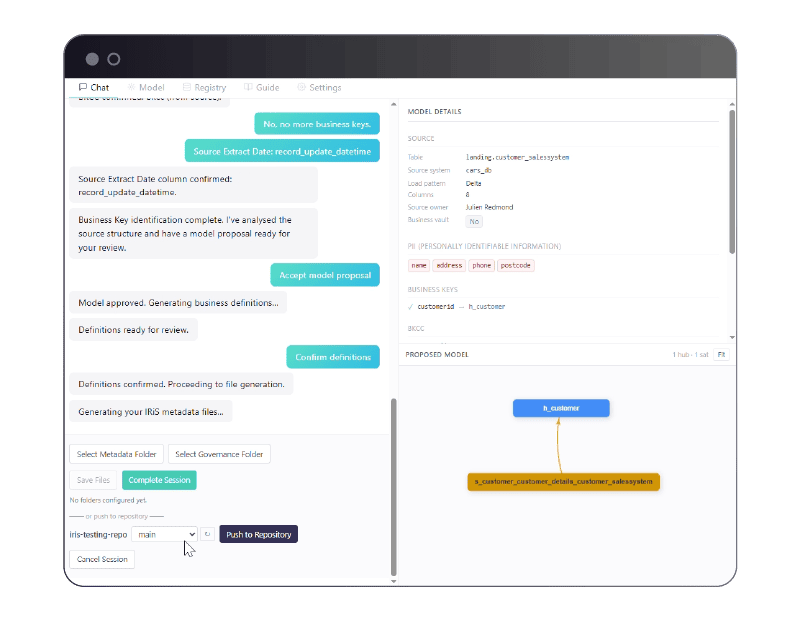Click the 'No, no more business keys.' bubble
This screenshot has height=622, width=801.
[317, 124]
